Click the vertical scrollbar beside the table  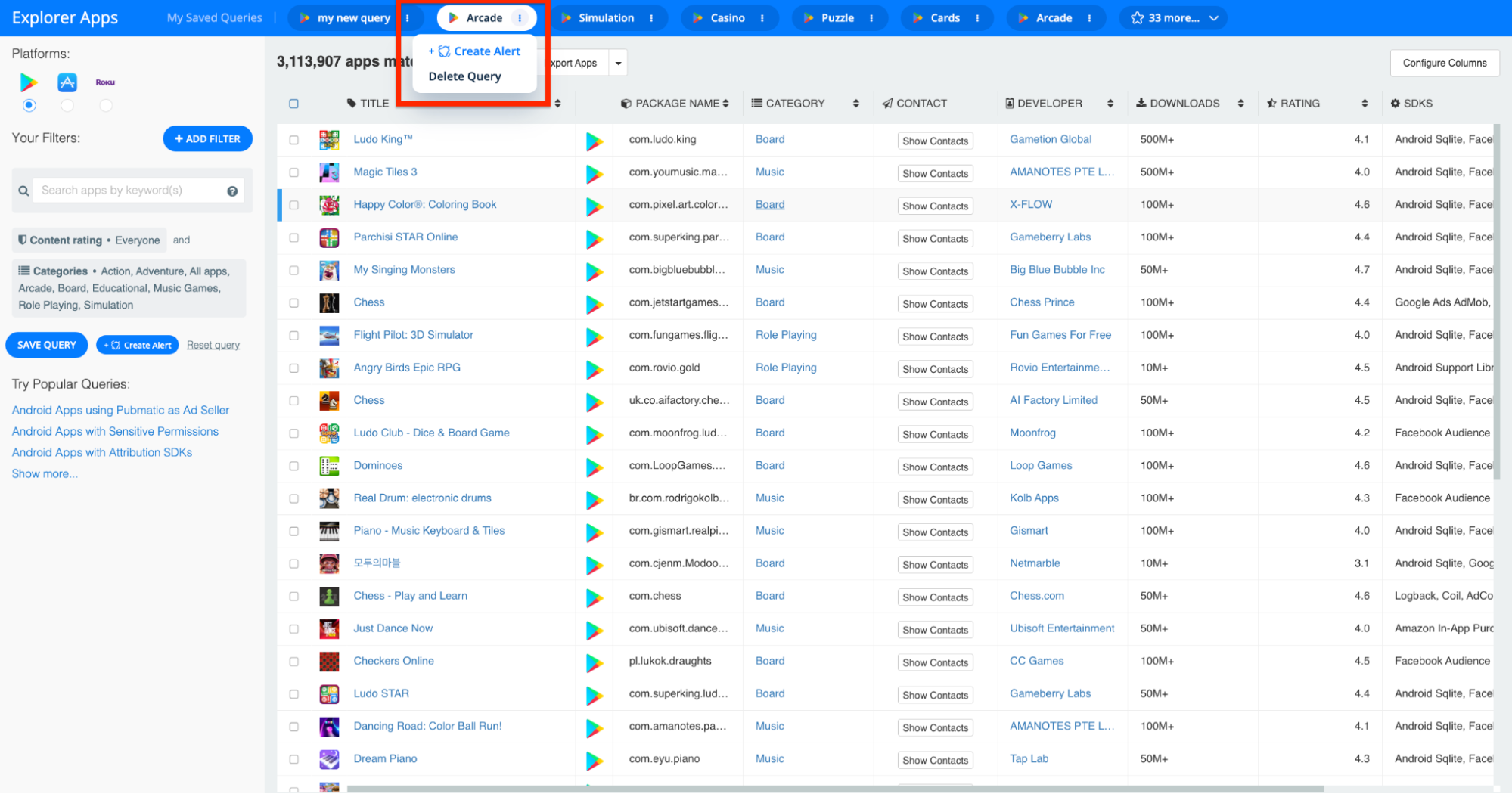click(1497, 302)
